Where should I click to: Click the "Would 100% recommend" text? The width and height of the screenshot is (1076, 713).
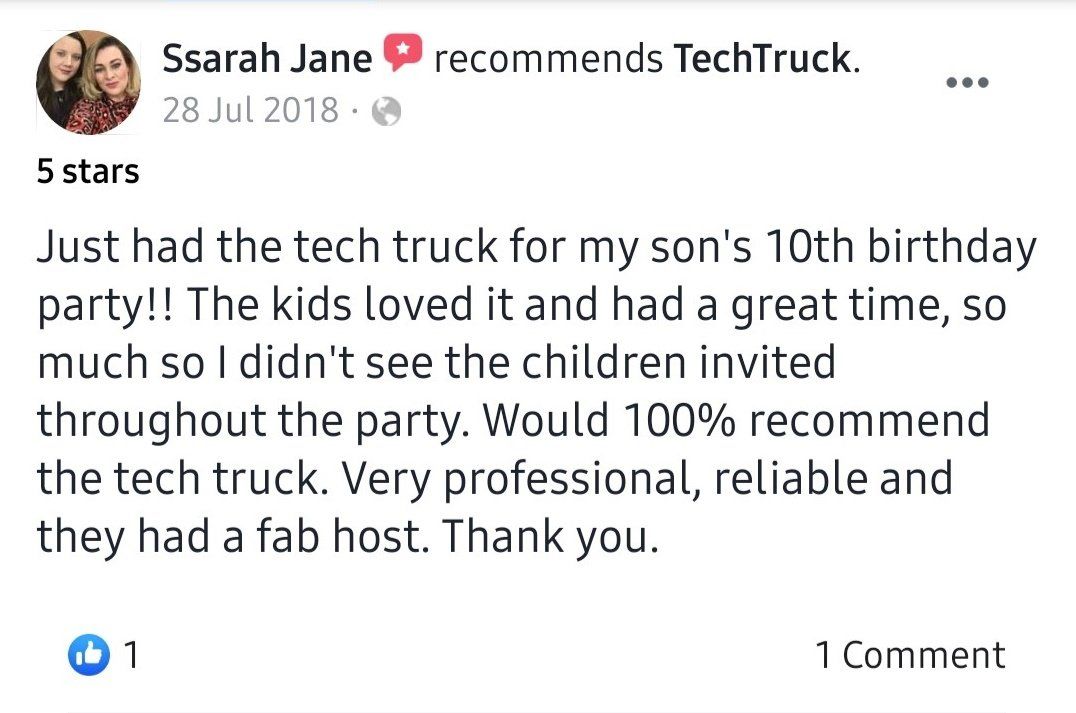736,420
